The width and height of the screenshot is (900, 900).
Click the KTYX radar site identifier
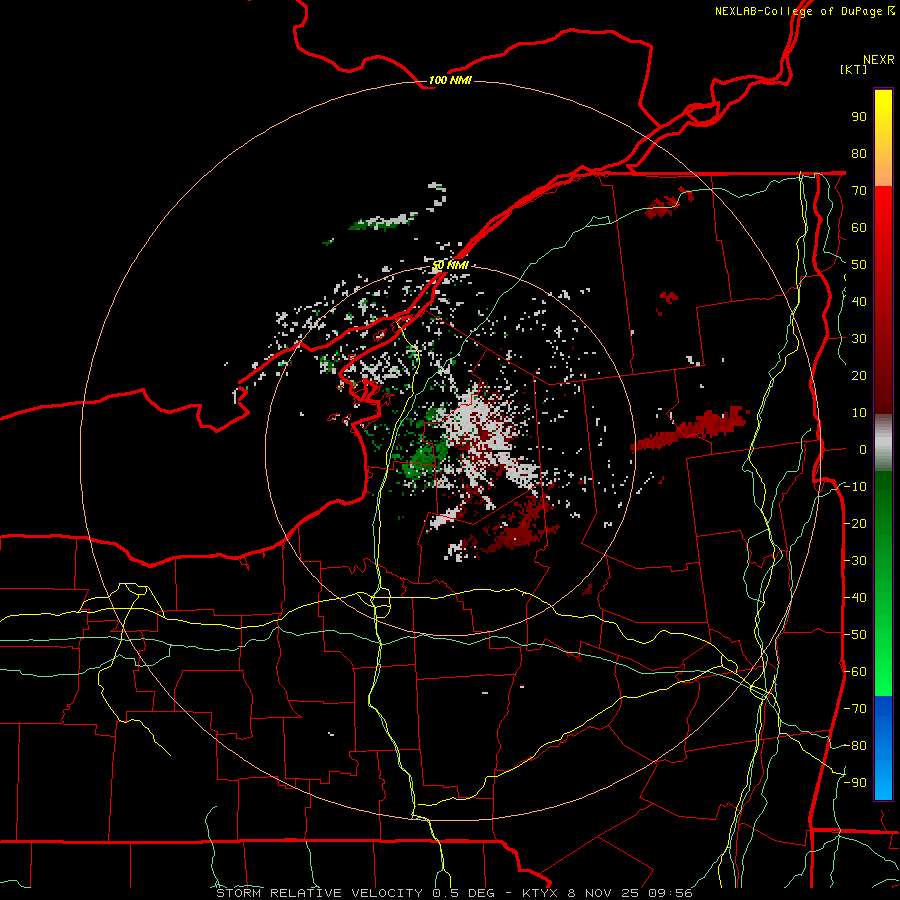click(x=540, y=893)
